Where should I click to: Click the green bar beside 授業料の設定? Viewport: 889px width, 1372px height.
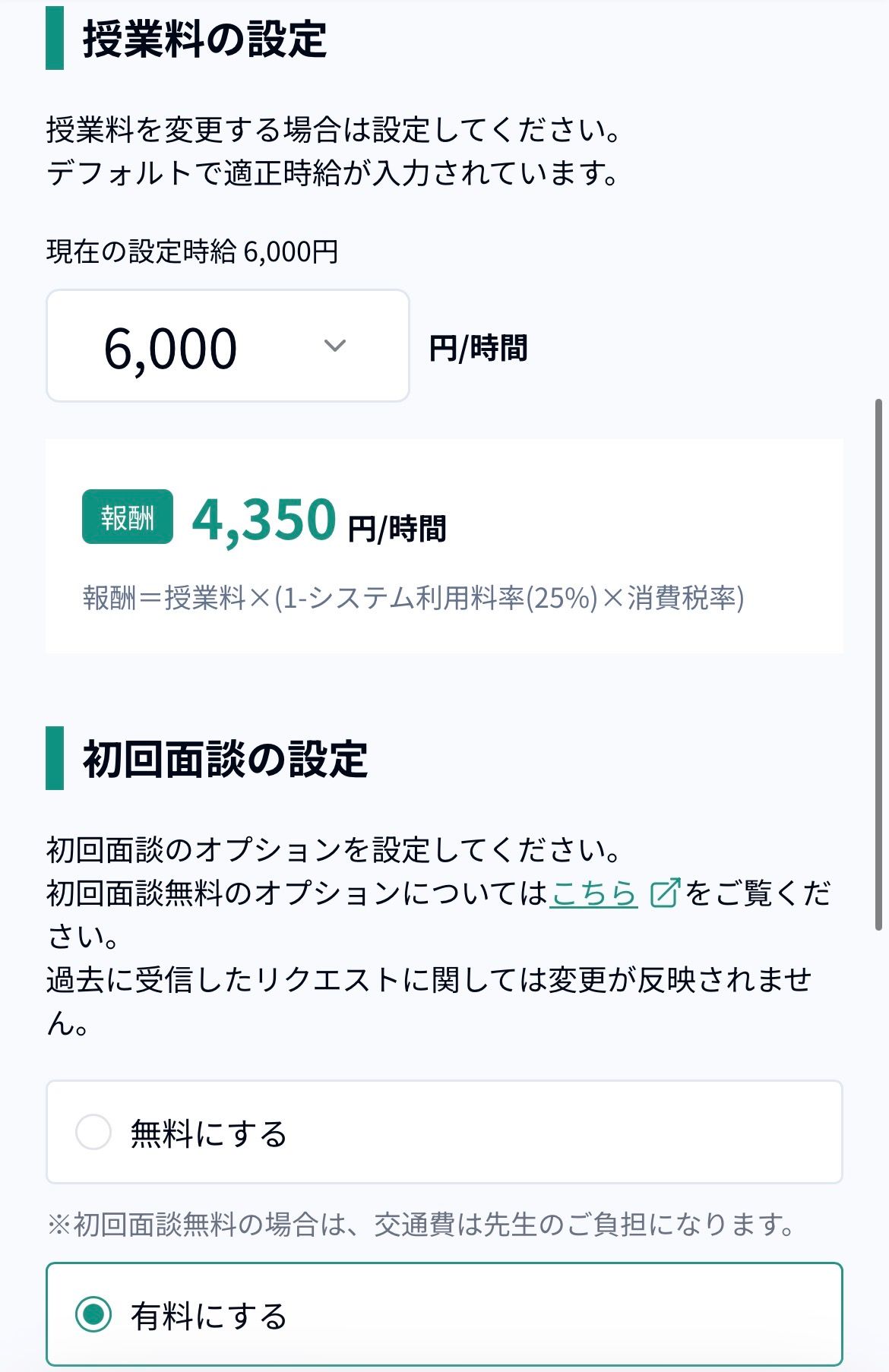55,38
